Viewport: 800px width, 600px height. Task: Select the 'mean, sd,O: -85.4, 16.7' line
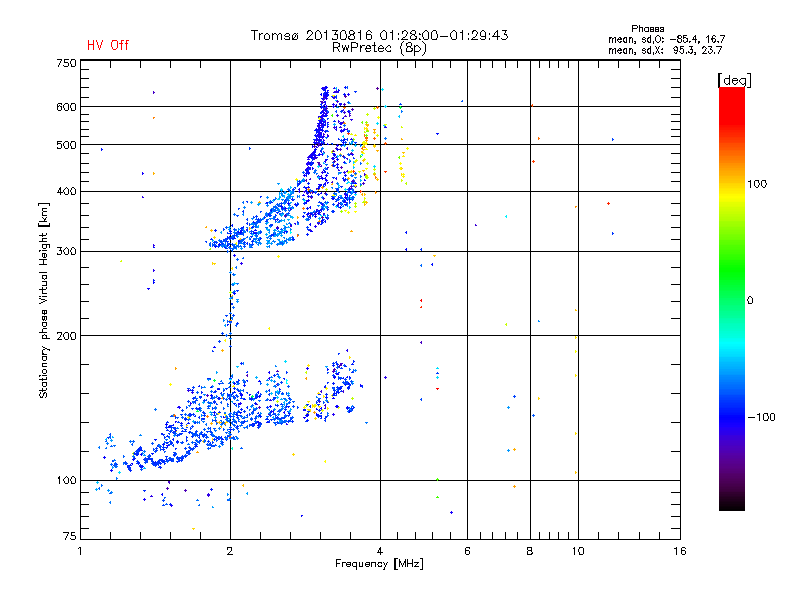point(666,39)
